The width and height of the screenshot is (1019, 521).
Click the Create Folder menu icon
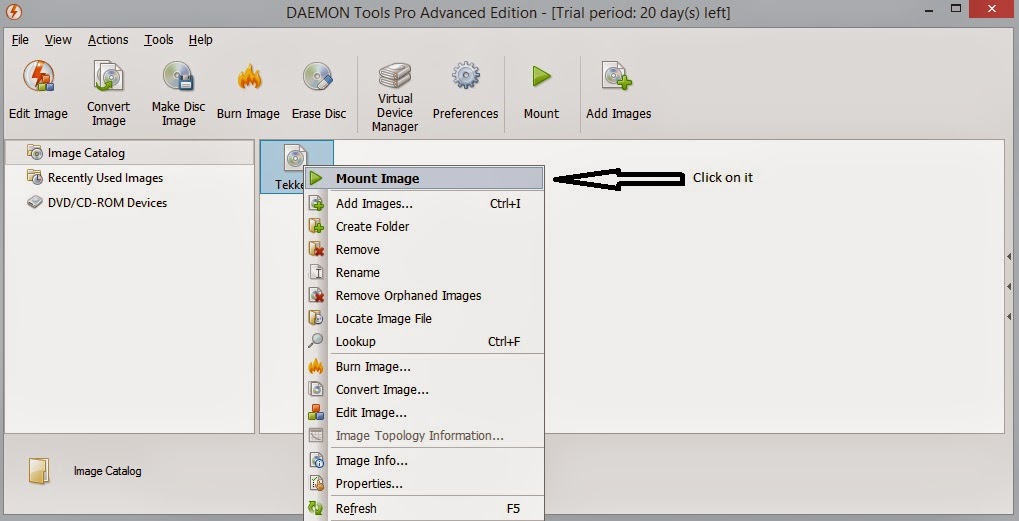click(x=316, y=226)
